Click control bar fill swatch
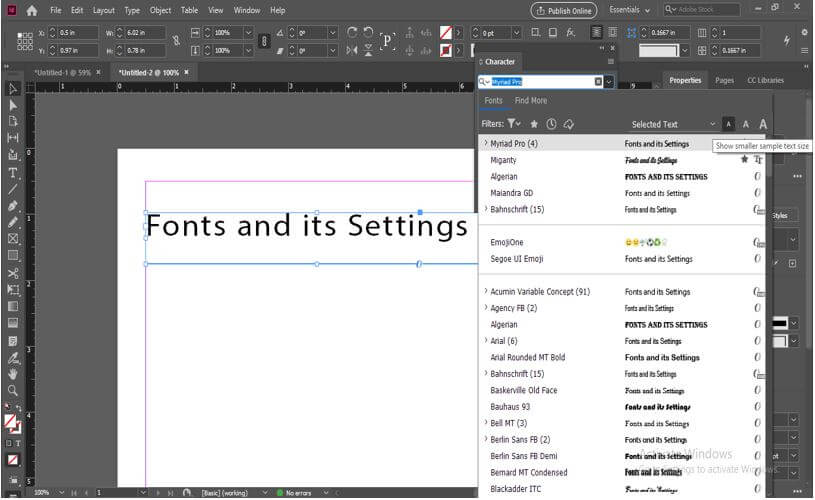 click(445, 33)
